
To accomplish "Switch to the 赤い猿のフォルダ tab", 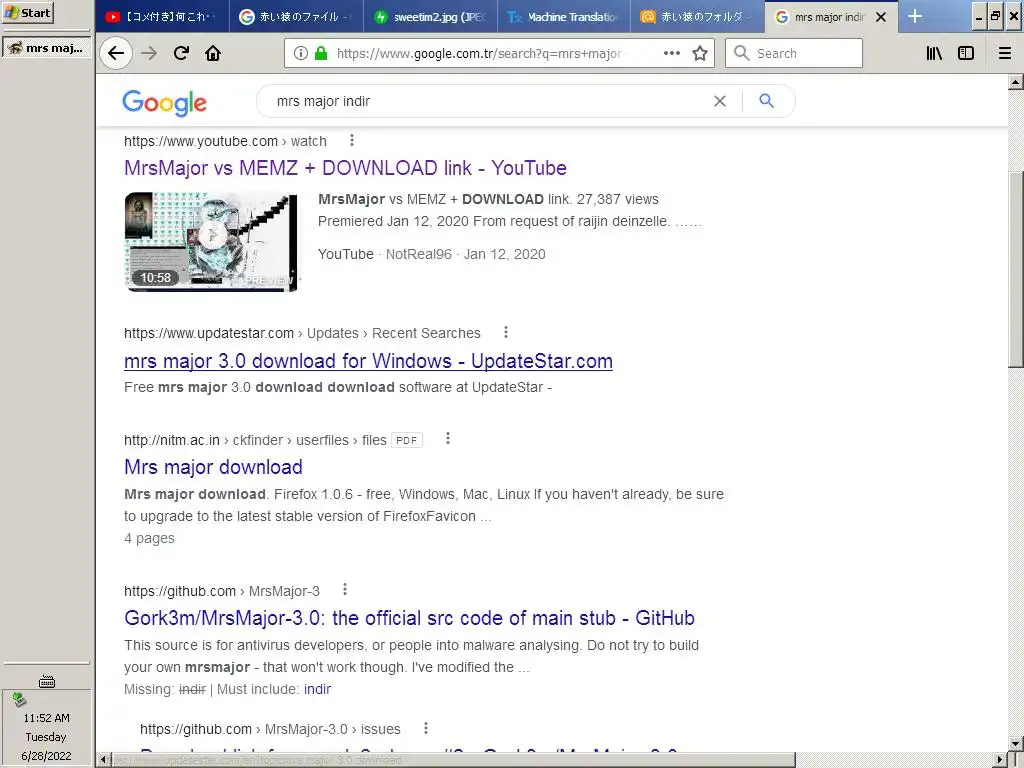I will (698, 16).
